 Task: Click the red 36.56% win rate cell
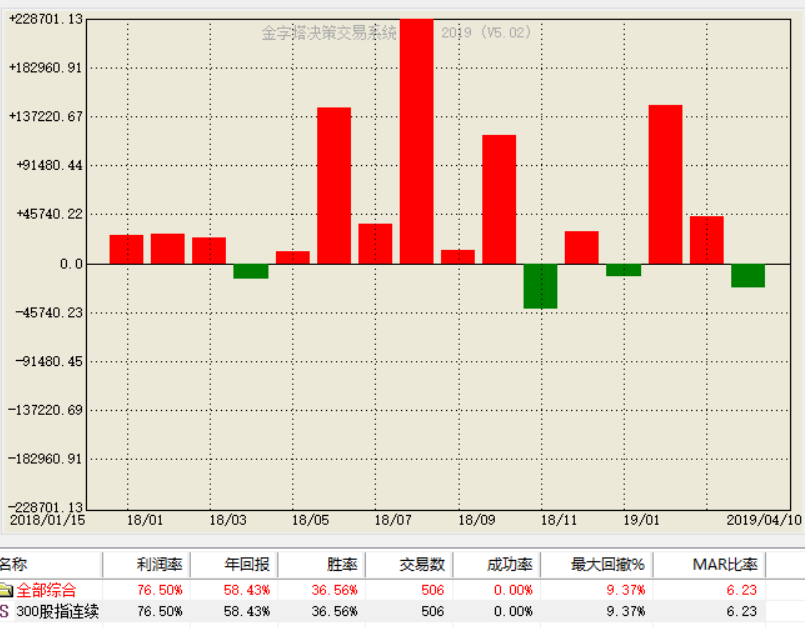[334, 590]
